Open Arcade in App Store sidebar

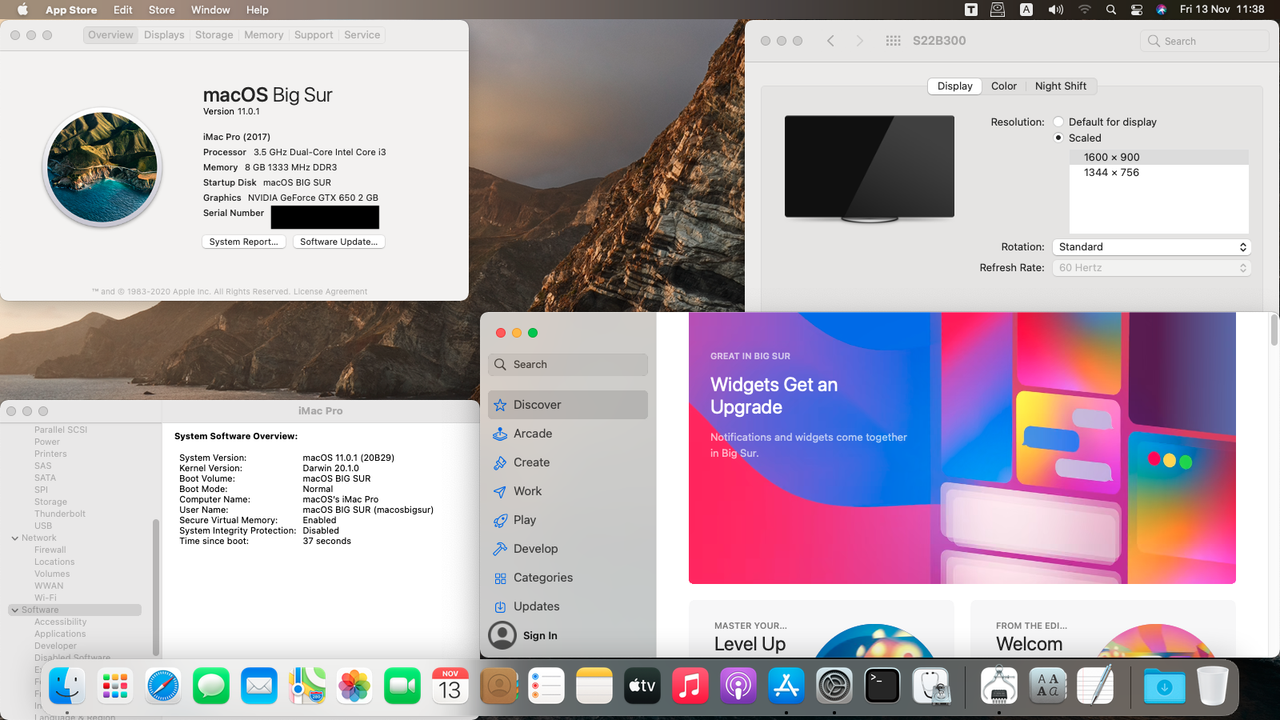pyautogui.click(x=568, y=434)
